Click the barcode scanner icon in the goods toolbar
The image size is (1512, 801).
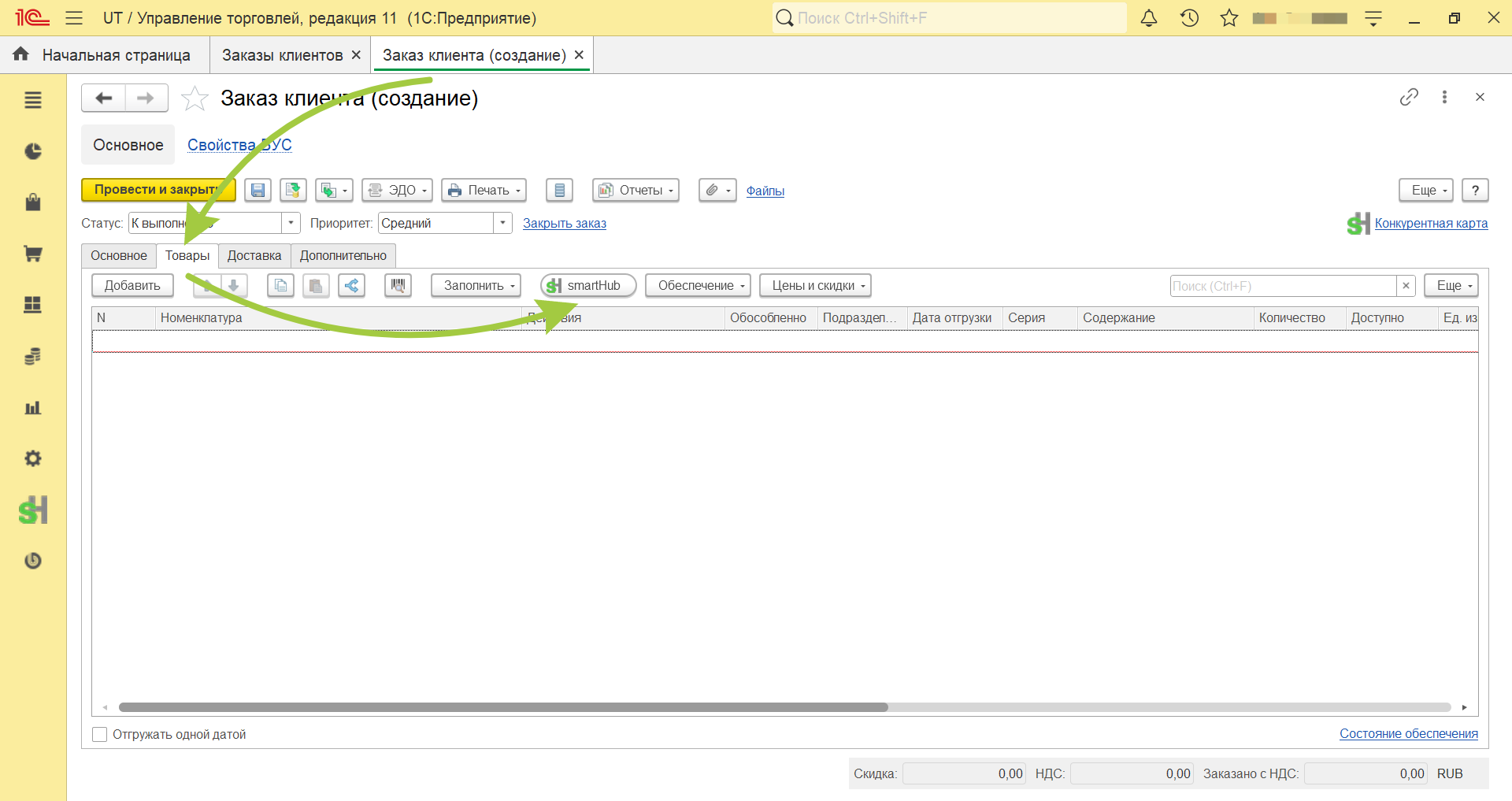click(x=398, y=285)
